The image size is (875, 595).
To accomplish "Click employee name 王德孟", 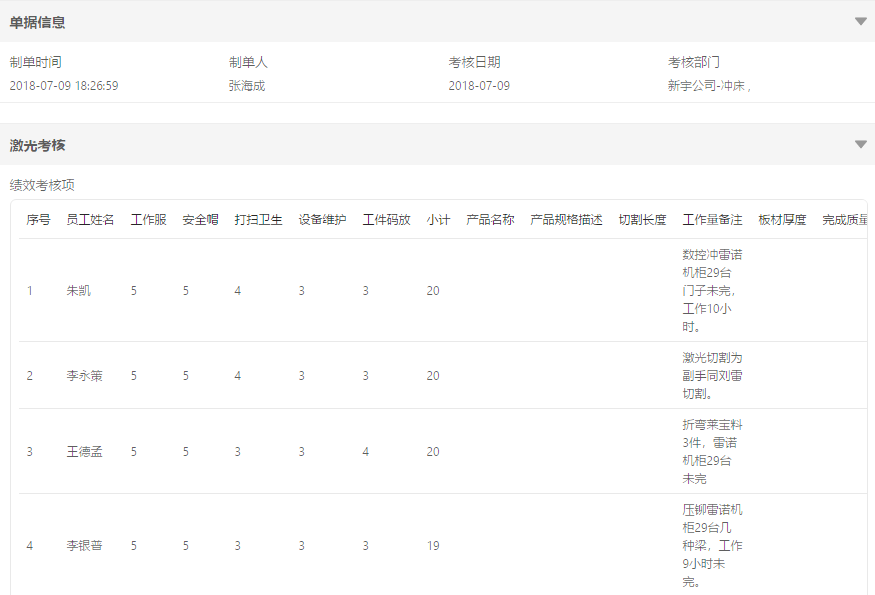I will [x=84, y=452].
